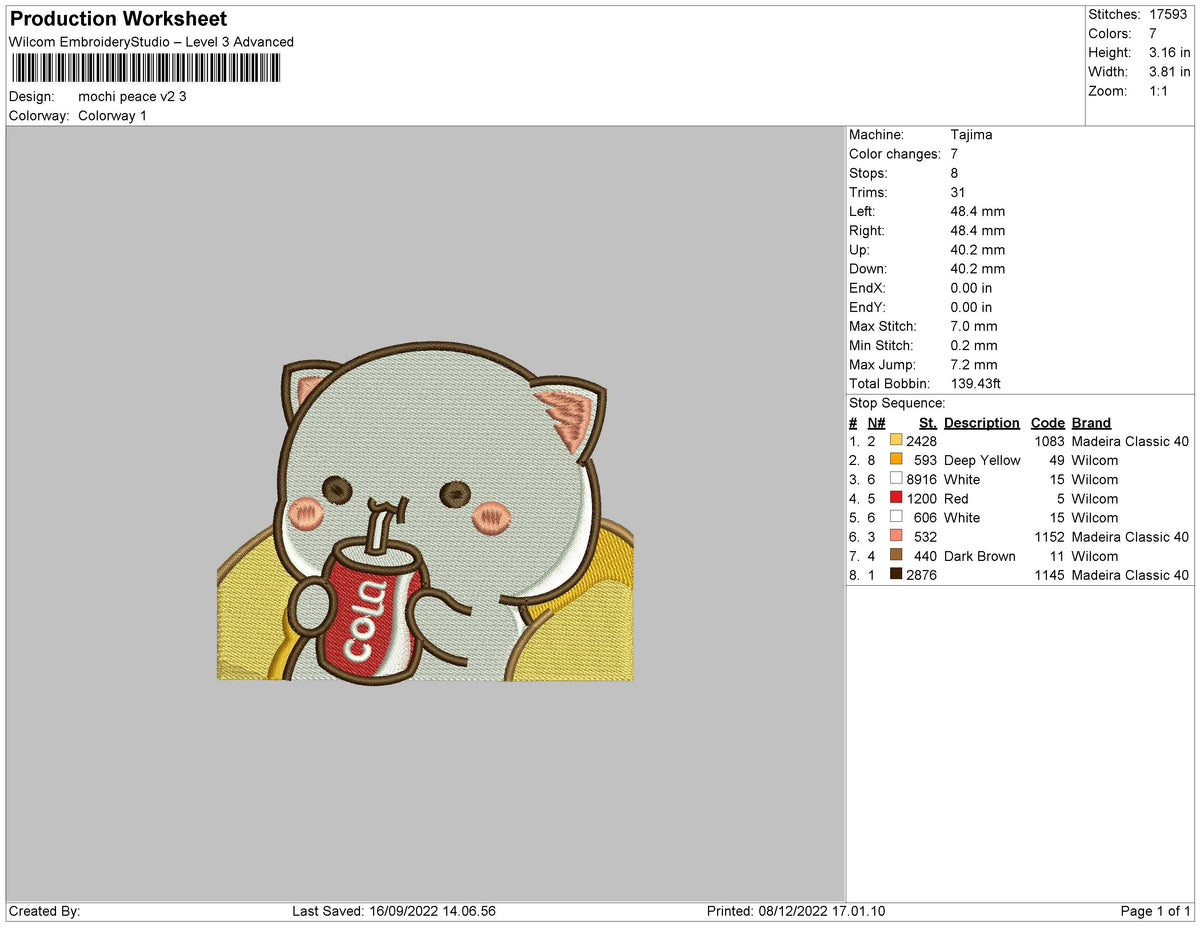Click the 'N#' column header
The height and width of the screenshot is (927, 1200).
click(876, 423)
